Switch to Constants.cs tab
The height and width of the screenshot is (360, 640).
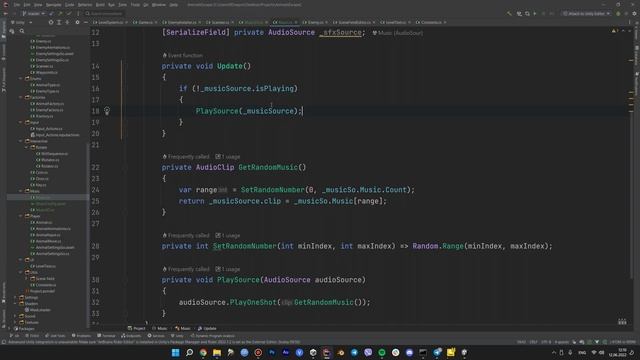point(431,22)
